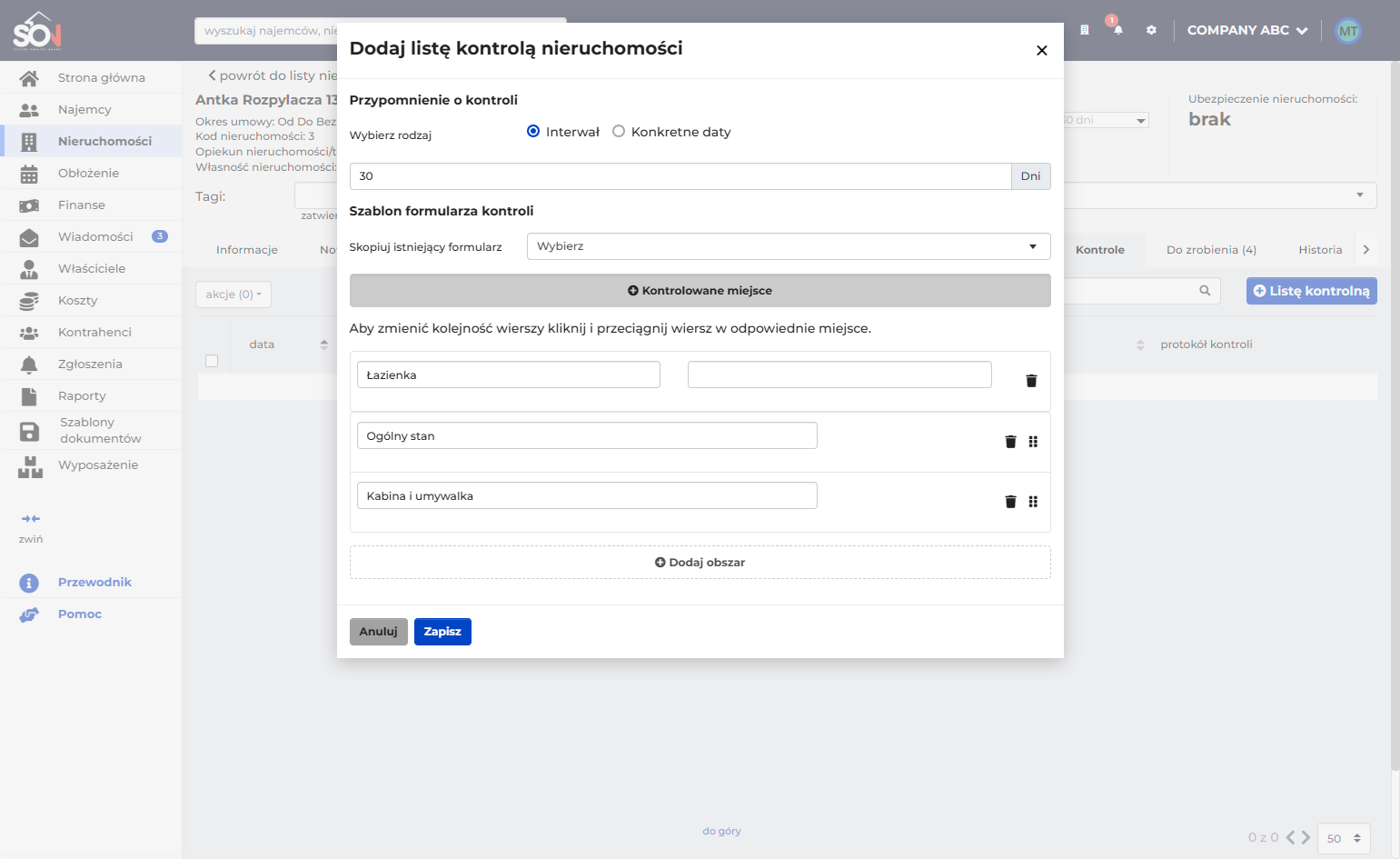Open notifications bell in top bar
Image resolution: width=1400 pixels, height=859 pixels.
pos(1118,30)
